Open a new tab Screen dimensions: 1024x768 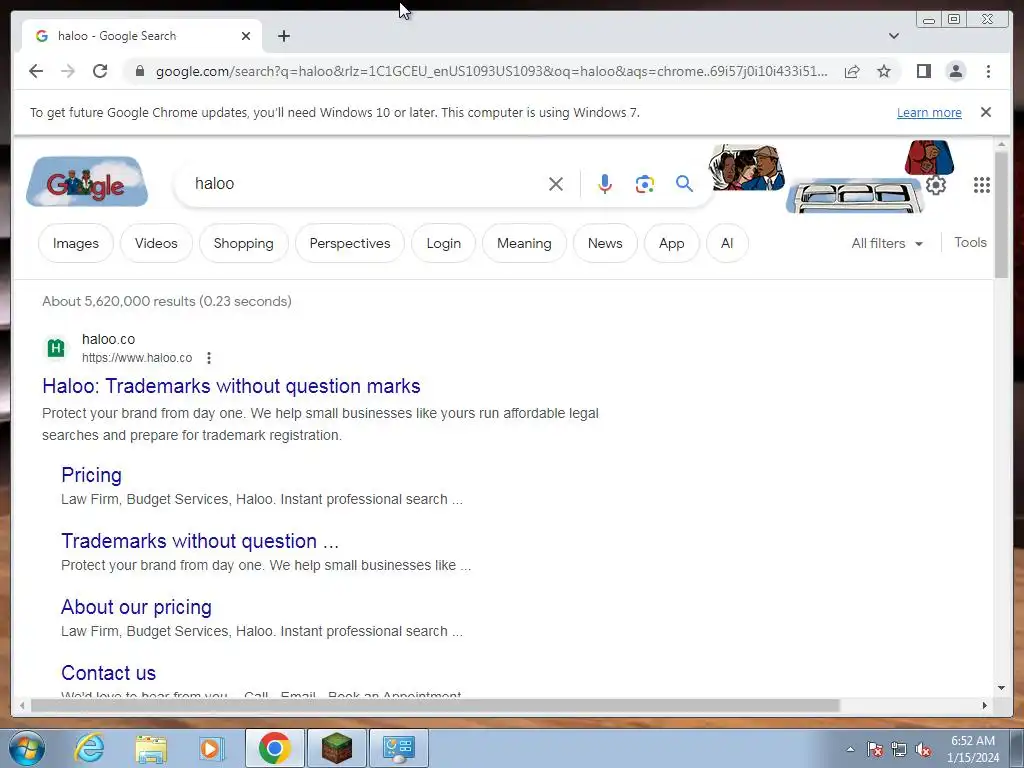coord(283,36)
